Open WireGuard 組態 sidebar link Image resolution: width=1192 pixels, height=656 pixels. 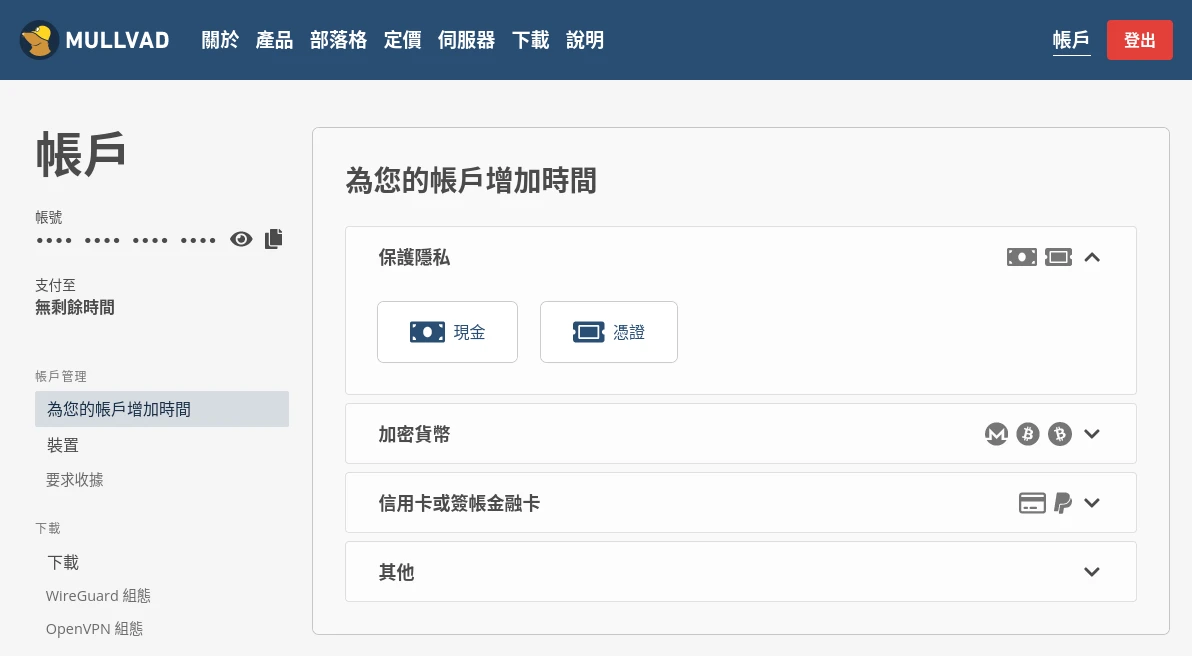click(x=98, y=596)
